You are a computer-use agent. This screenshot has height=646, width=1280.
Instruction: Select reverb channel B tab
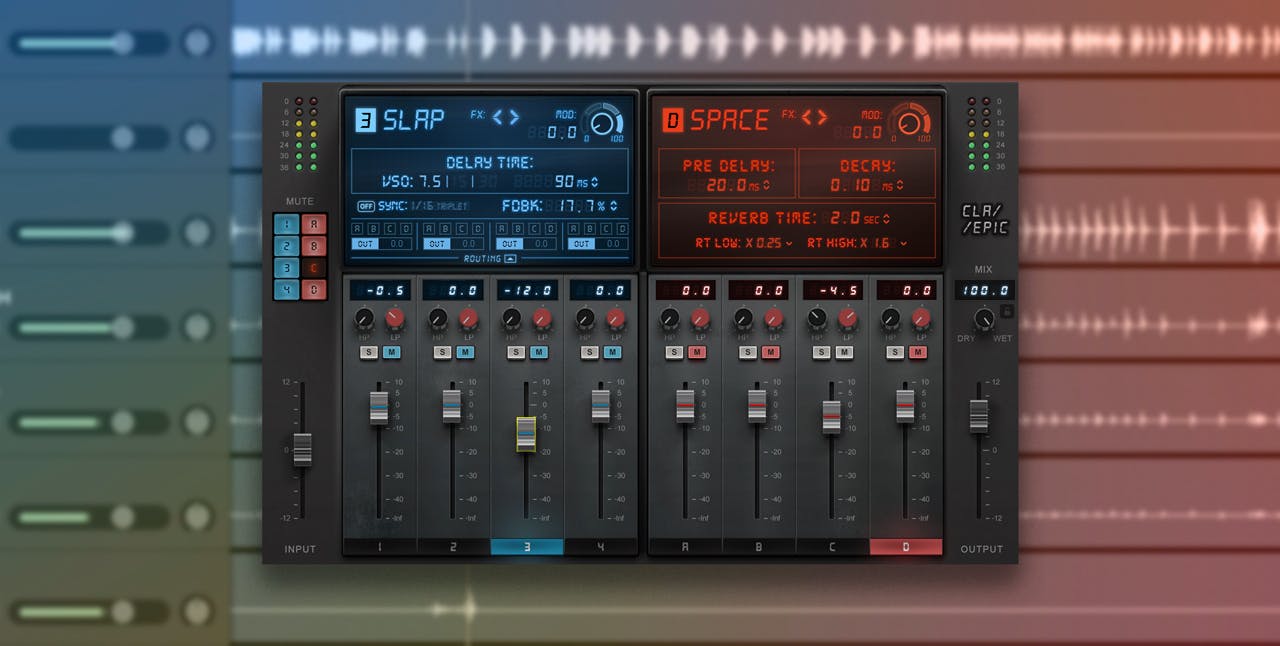point(759,547)
